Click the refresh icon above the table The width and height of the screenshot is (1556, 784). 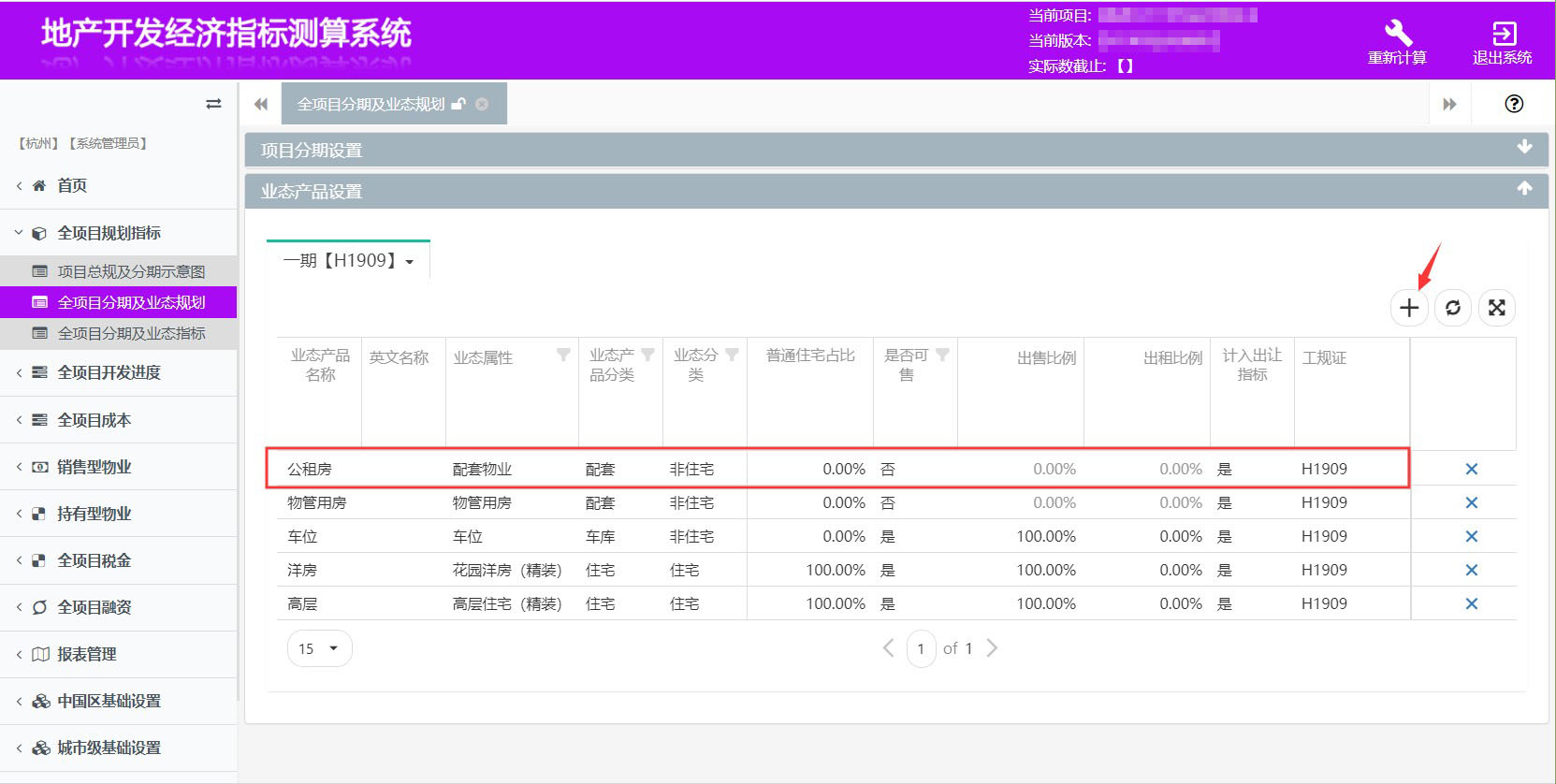tap(1453, 308)
